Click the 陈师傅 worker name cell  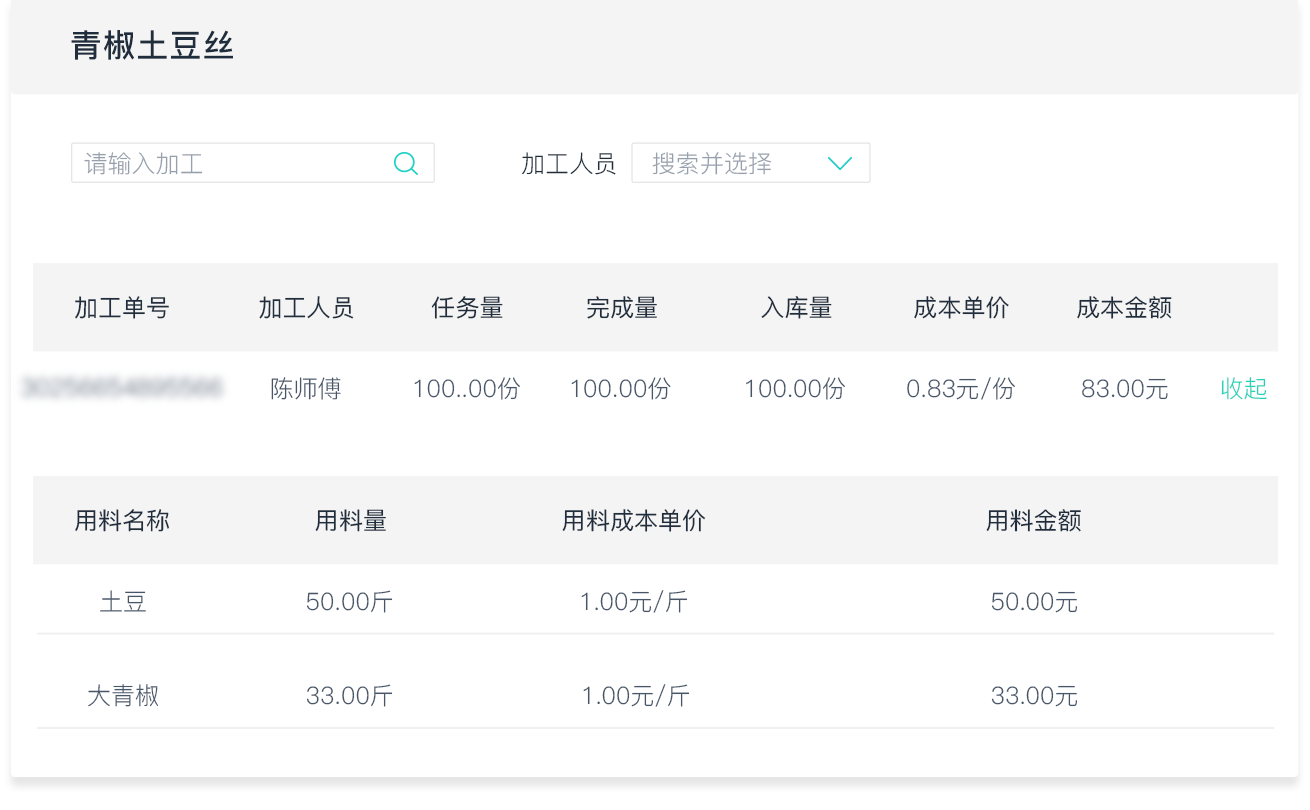coord(306,389)
